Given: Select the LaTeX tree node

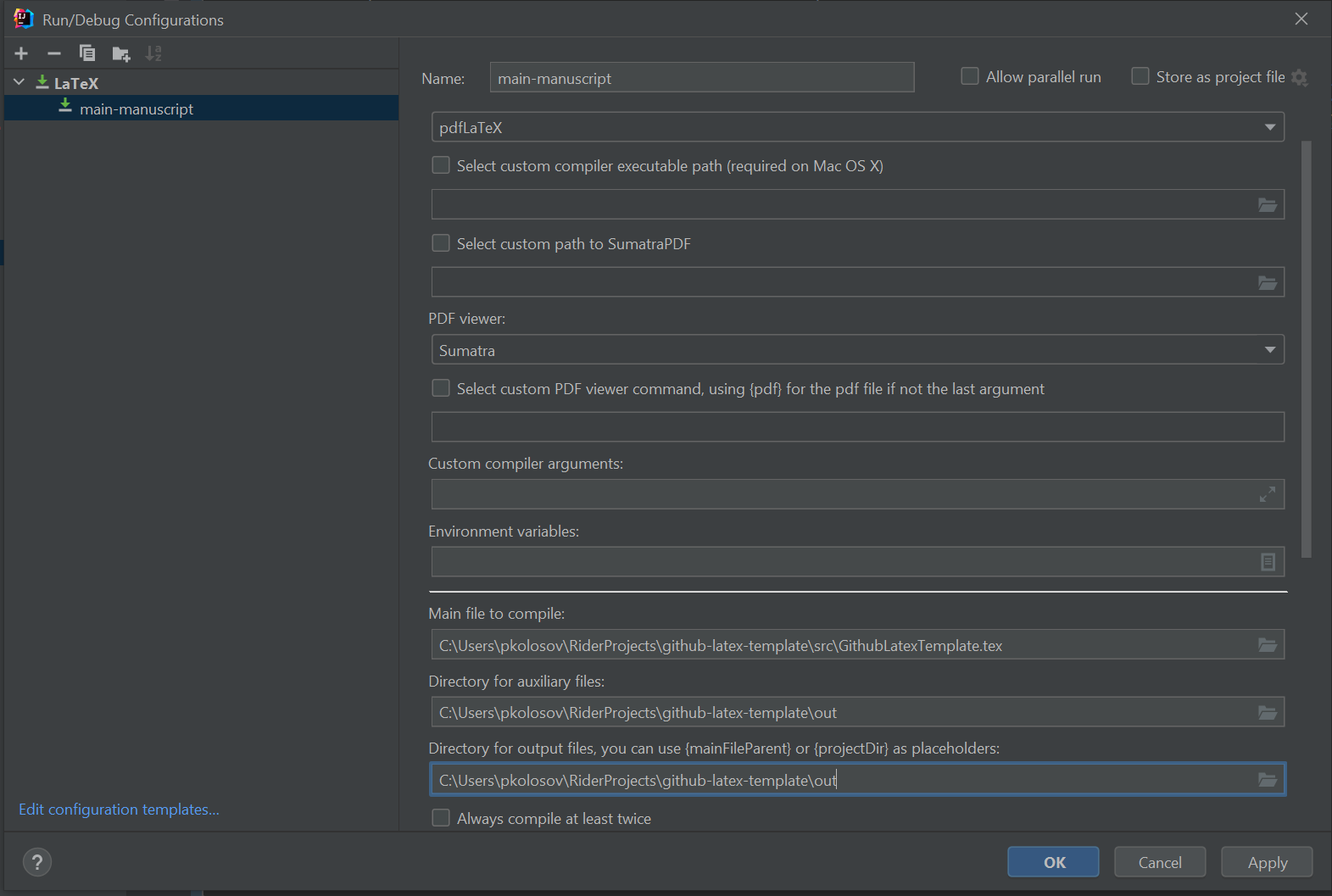Looking at the screenshot, I should [x=75, y=83].
